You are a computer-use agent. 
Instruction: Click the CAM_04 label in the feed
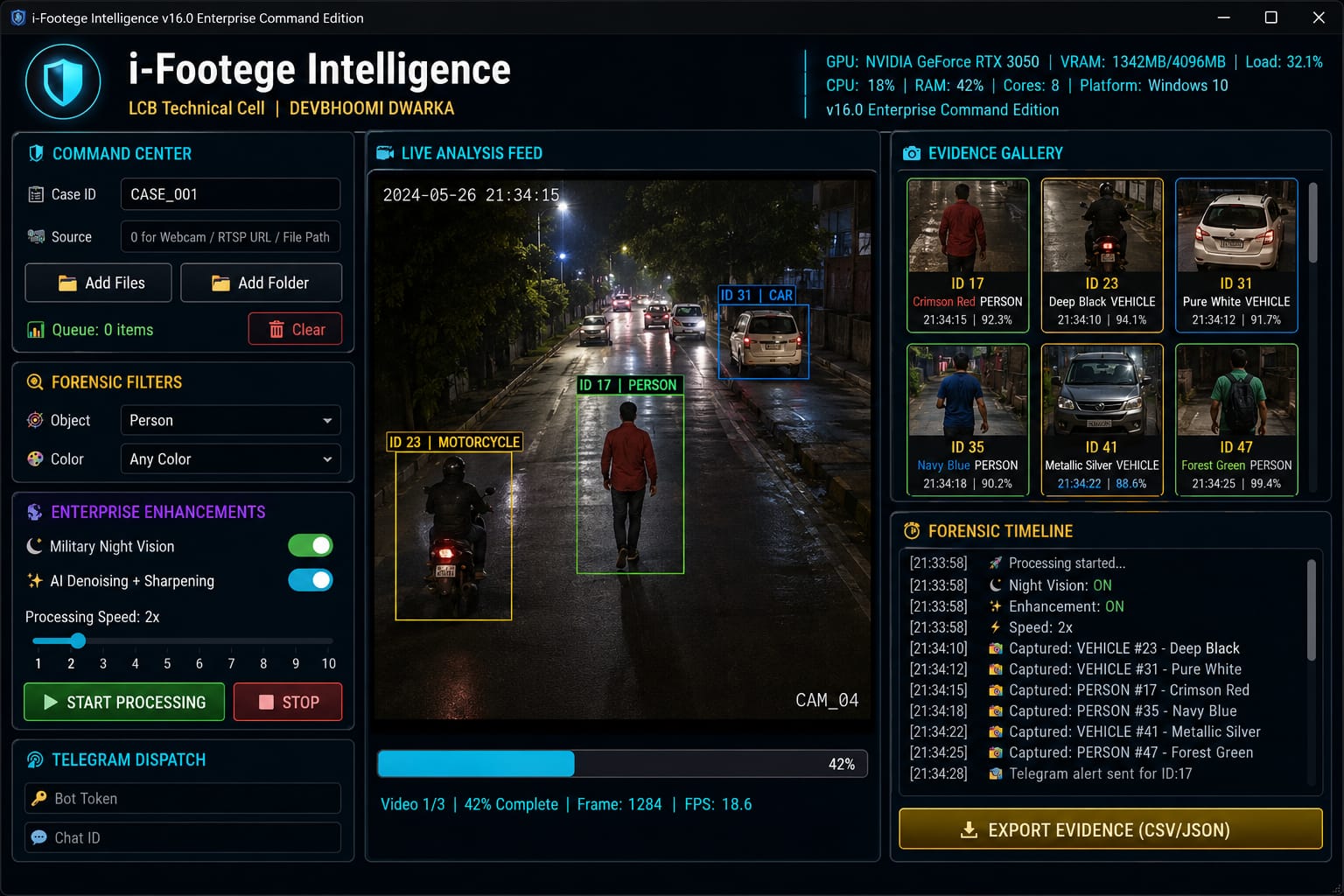click(827, 700)
